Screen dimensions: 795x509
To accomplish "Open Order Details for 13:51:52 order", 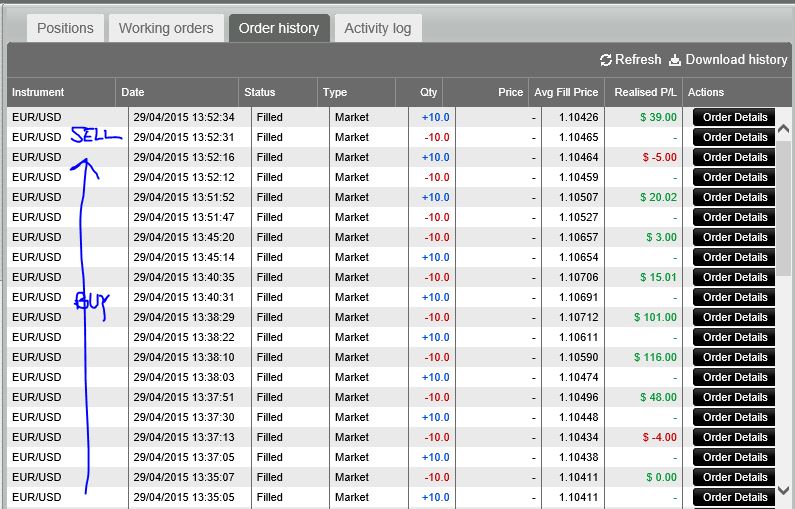I will [x=734, y=197].
